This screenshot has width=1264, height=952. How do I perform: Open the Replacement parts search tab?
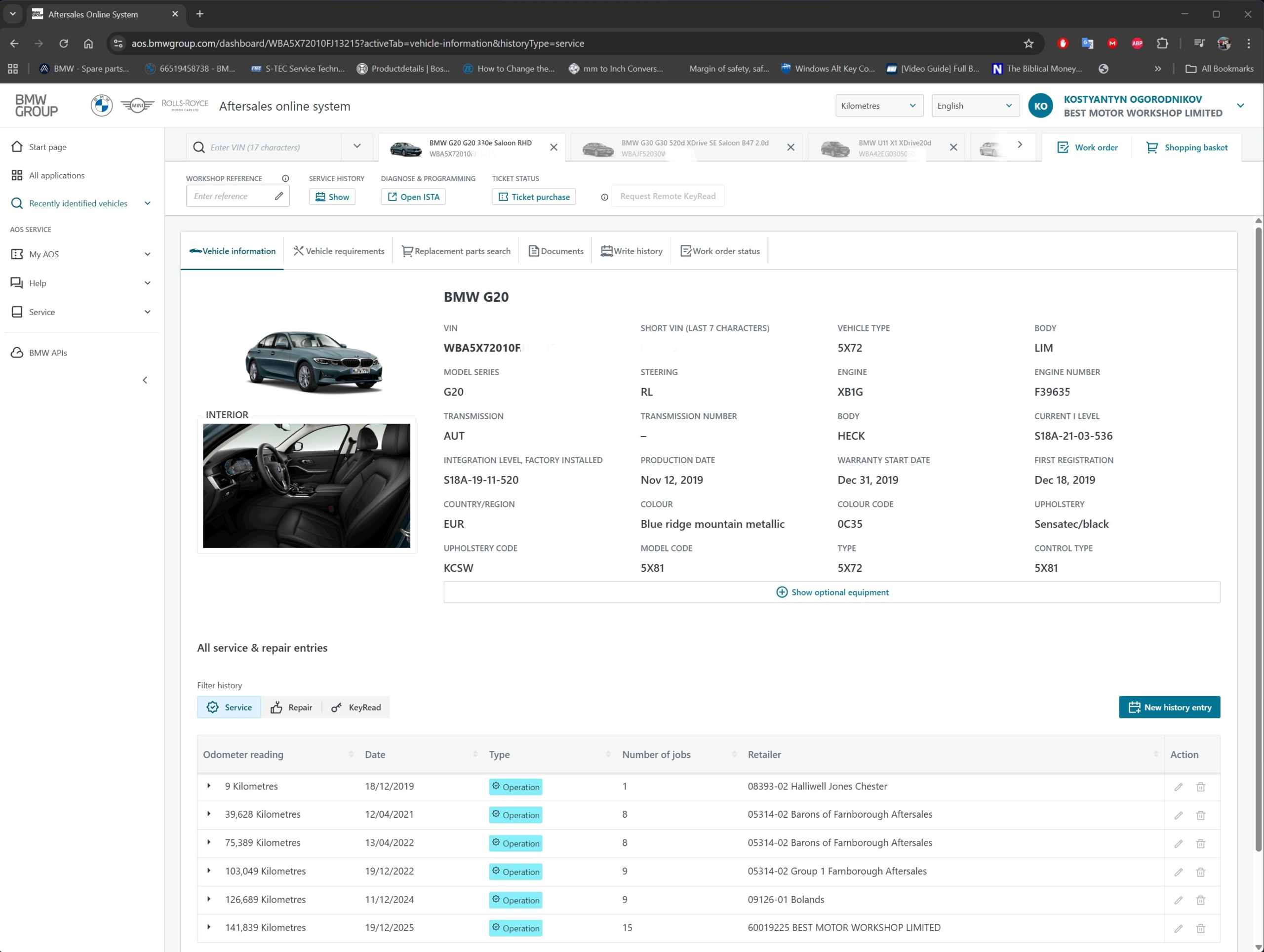pyautogui.click(x=456, y=251)
